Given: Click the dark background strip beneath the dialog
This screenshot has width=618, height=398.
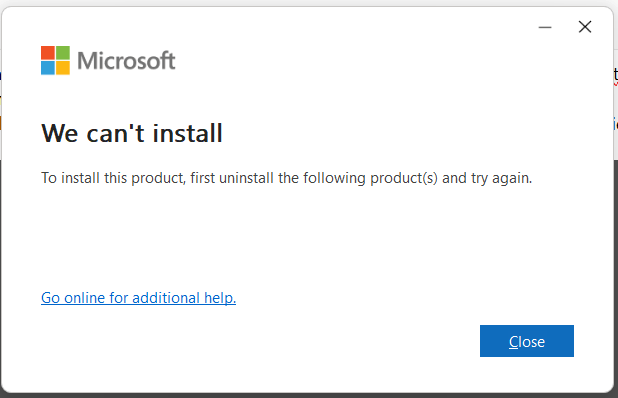Looking at the screenshot, I should click(x=309, y=395).
